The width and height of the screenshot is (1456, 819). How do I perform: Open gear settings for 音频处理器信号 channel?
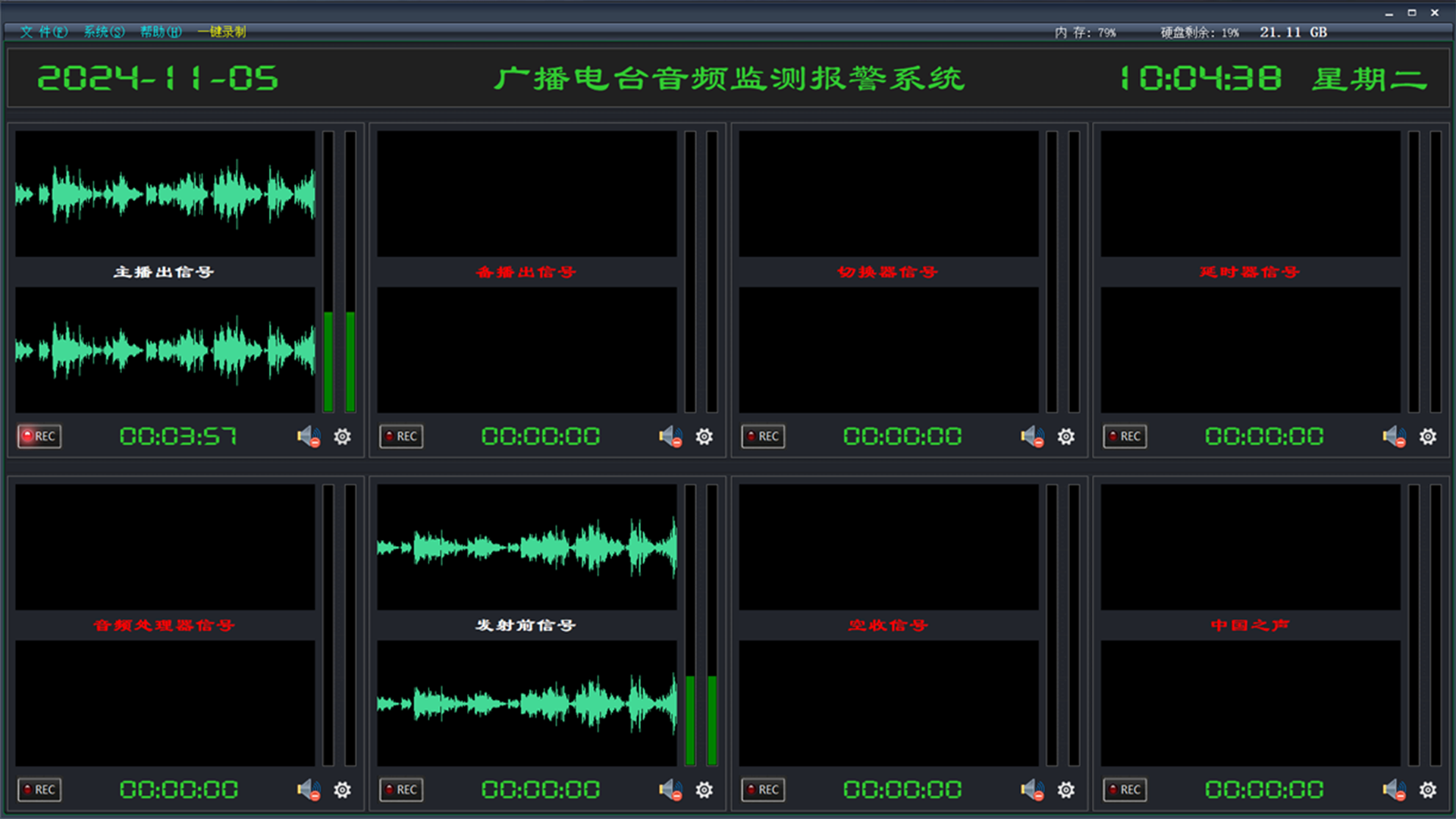(x=343, y=790)
